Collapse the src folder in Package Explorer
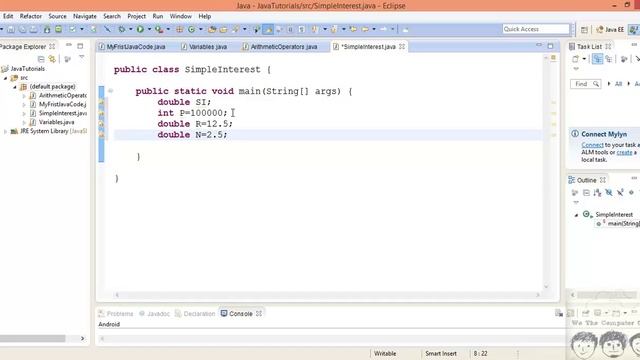This screenshot has width=640, height=360. [5, 78]
